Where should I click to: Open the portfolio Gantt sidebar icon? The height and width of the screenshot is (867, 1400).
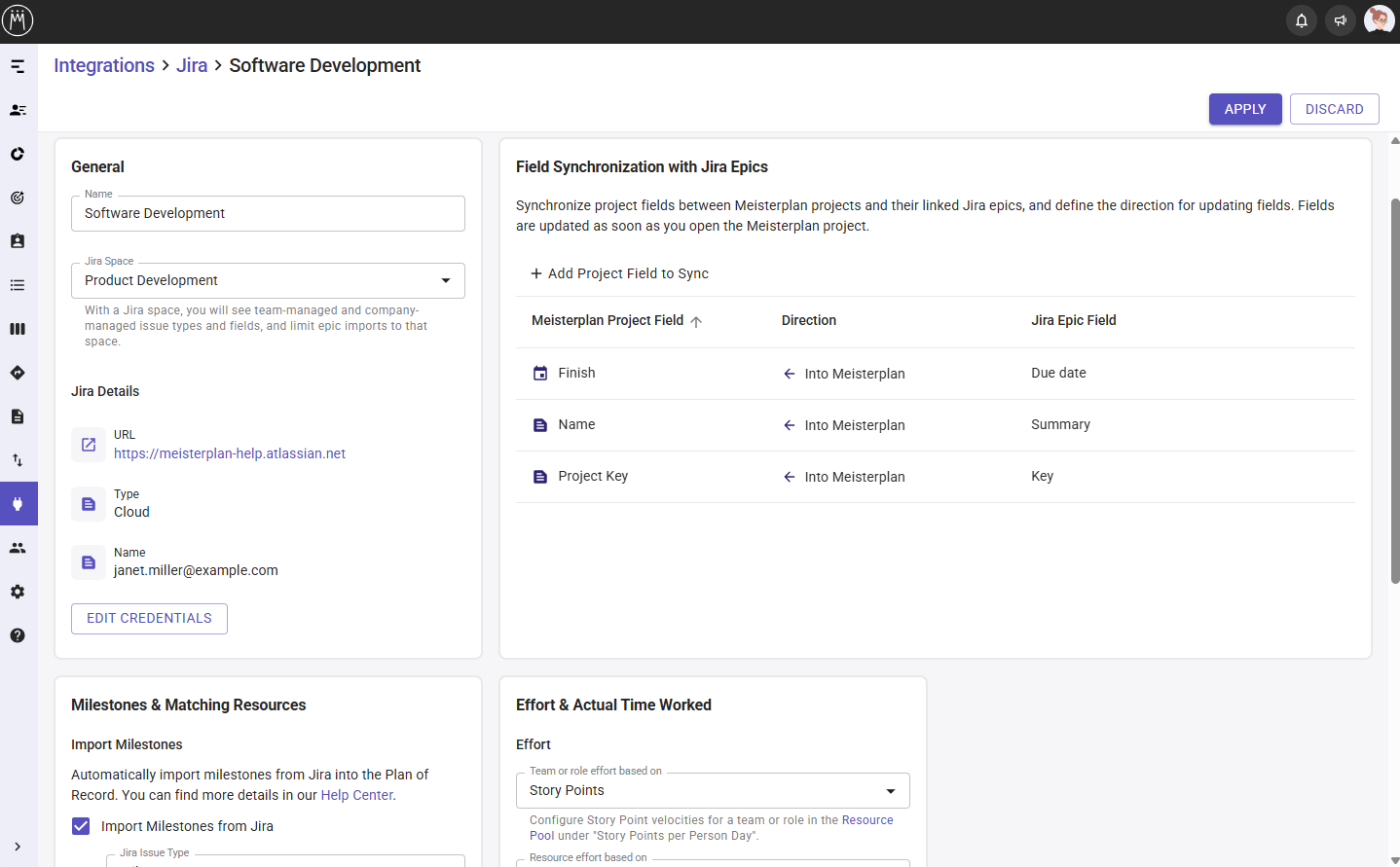pyautogui.click(x=18, y=66)
